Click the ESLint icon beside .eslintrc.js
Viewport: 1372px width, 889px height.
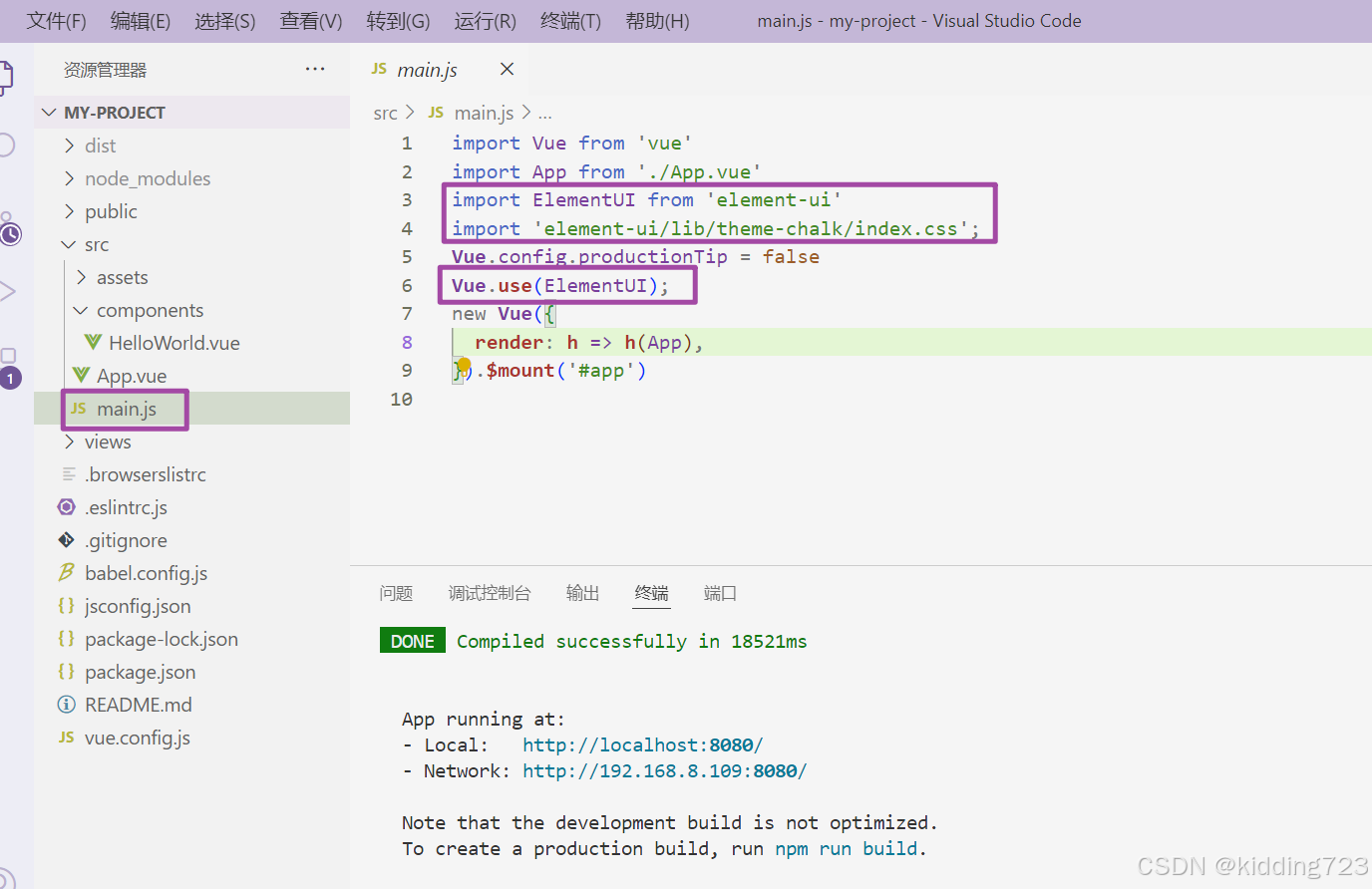(67, 506)
